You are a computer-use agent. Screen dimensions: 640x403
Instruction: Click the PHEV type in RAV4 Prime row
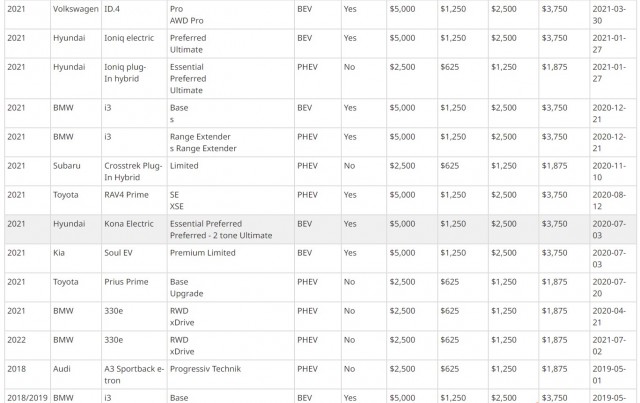[x=307, y=195]
